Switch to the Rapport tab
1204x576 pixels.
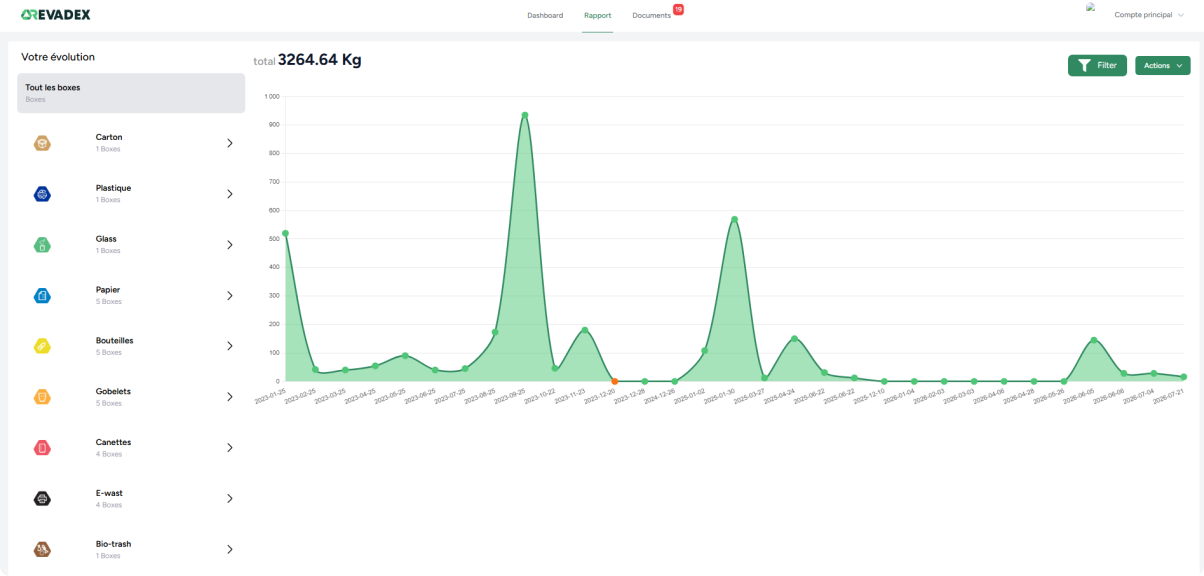click(x=598, y=16)
